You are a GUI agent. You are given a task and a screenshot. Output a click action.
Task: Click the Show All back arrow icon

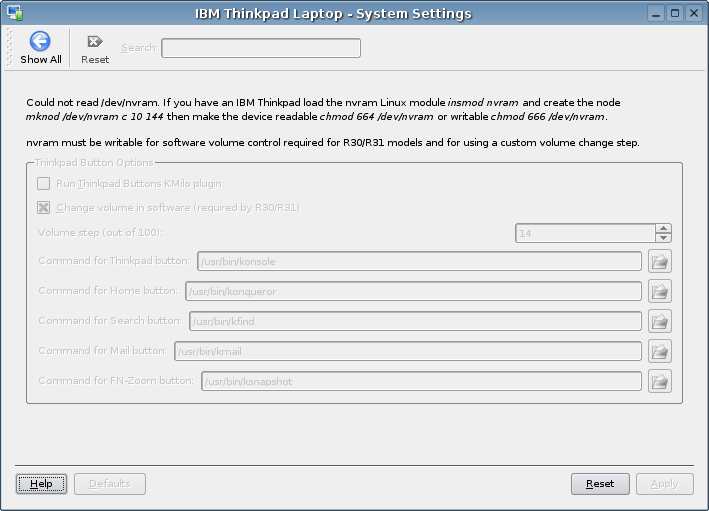click(40, 41)
